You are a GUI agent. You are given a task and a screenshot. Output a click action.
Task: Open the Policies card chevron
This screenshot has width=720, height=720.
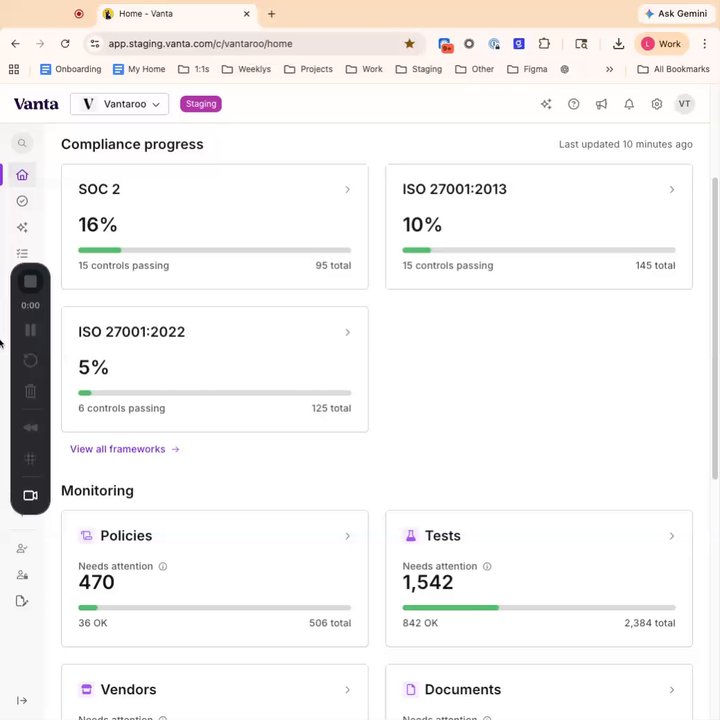[348, 536]
